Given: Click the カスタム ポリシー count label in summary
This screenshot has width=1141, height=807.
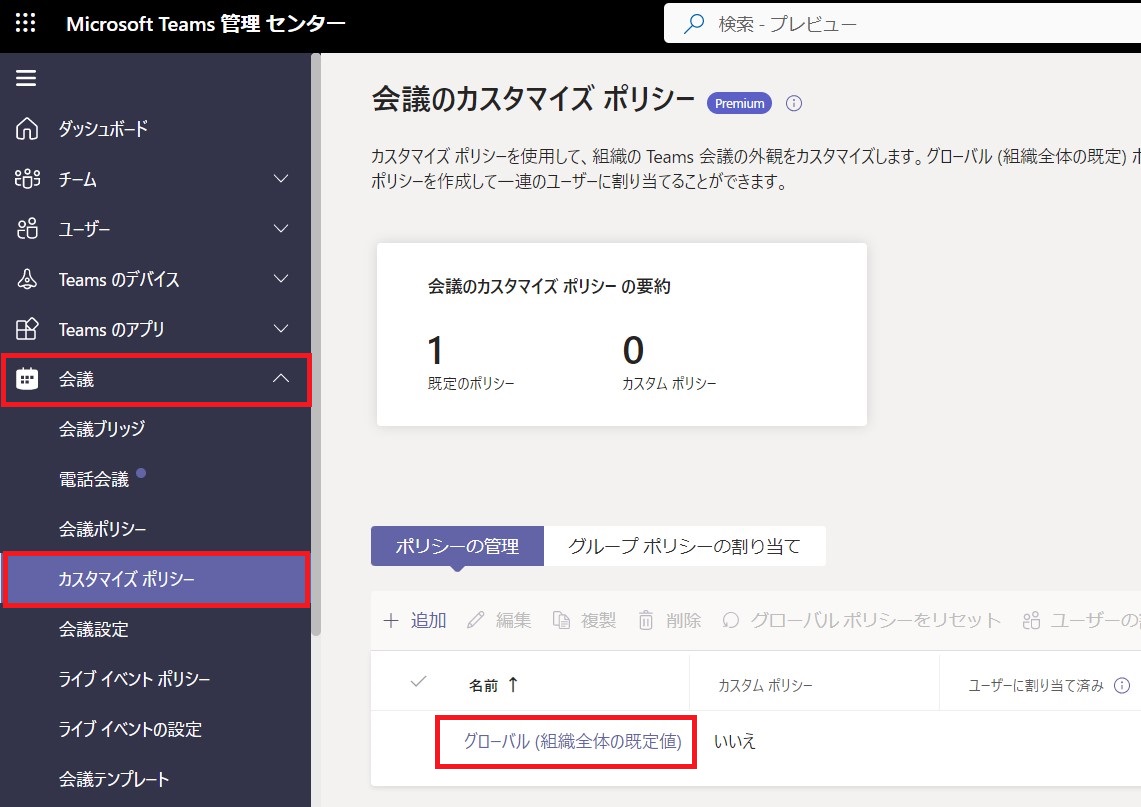Looking at the screenshot, I should point(669,383).
